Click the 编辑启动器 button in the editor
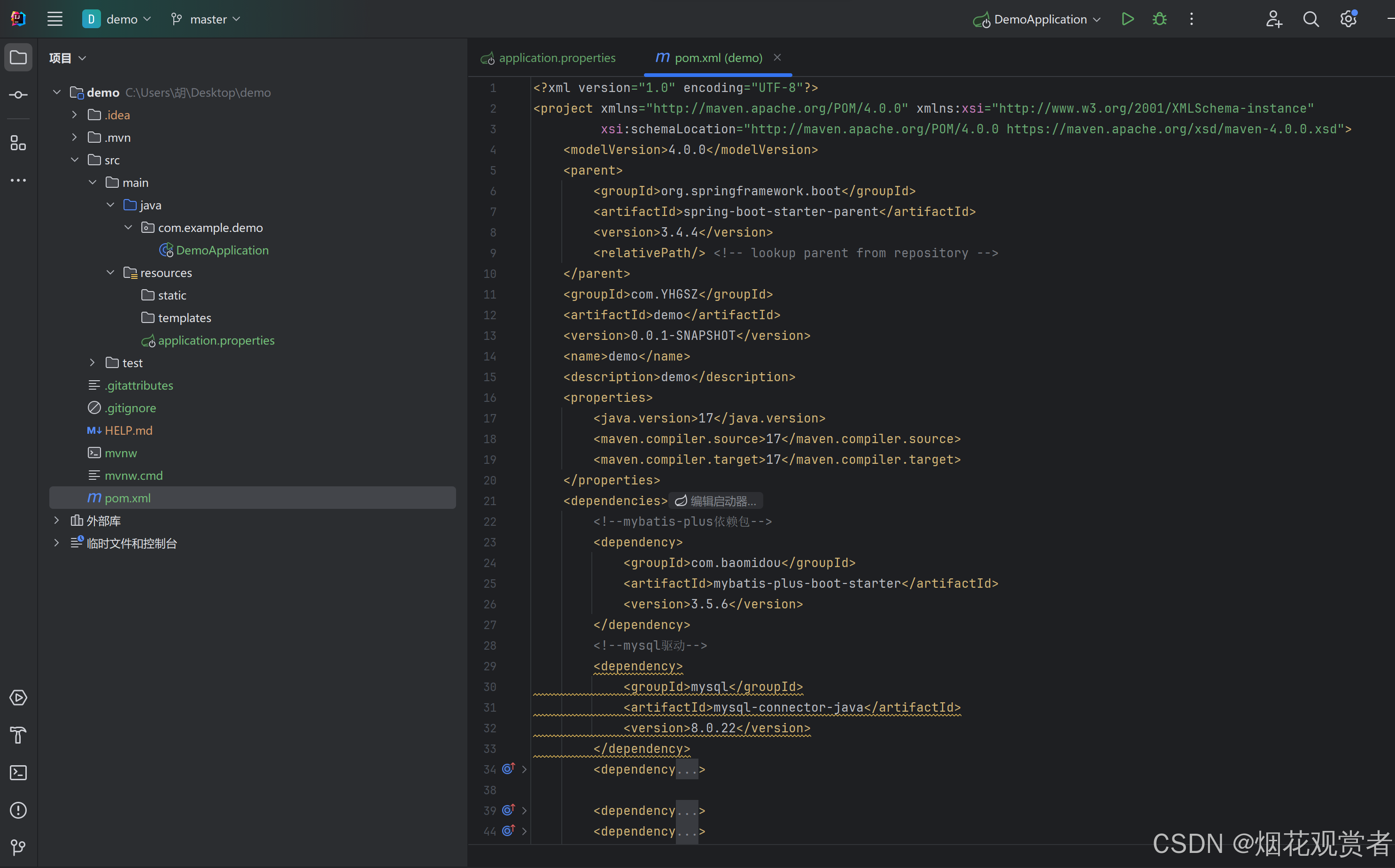Image resolution: width=1395 pixels, height=868 pixels. tap(715, 500)
